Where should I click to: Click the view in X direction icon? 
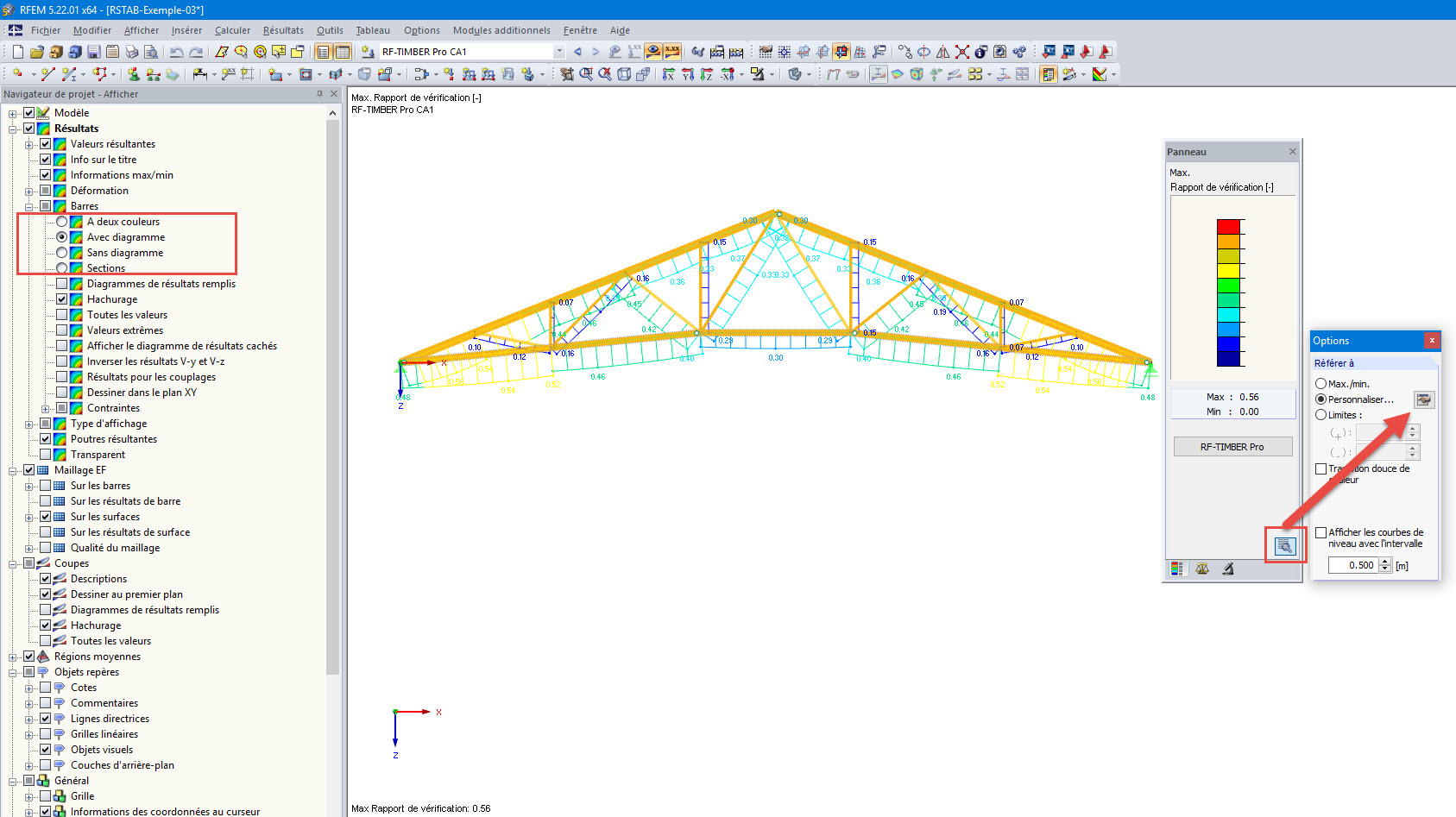pyautogui.click(x=669, y=75)
